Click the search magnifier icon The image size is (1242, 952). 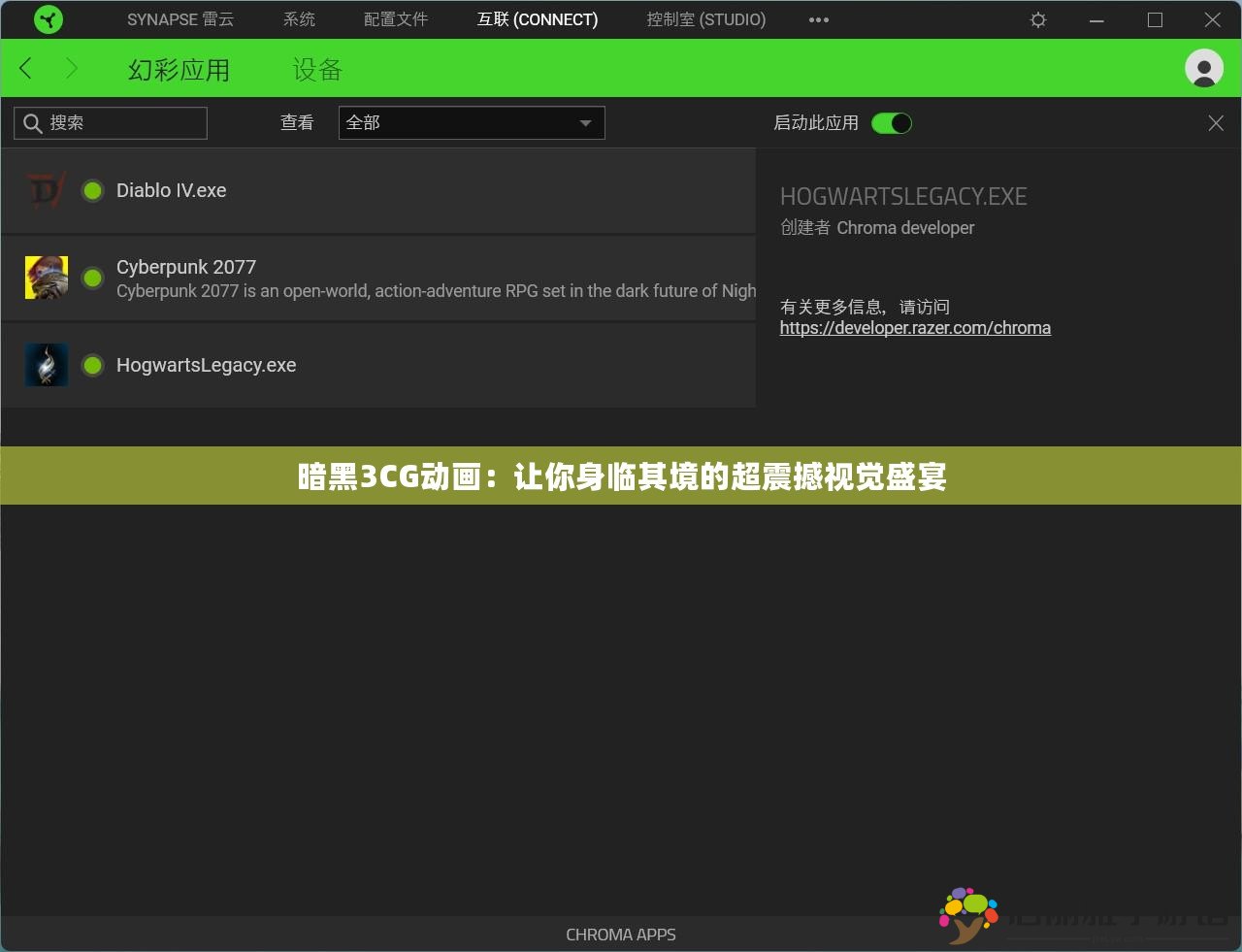coord(32,123)
